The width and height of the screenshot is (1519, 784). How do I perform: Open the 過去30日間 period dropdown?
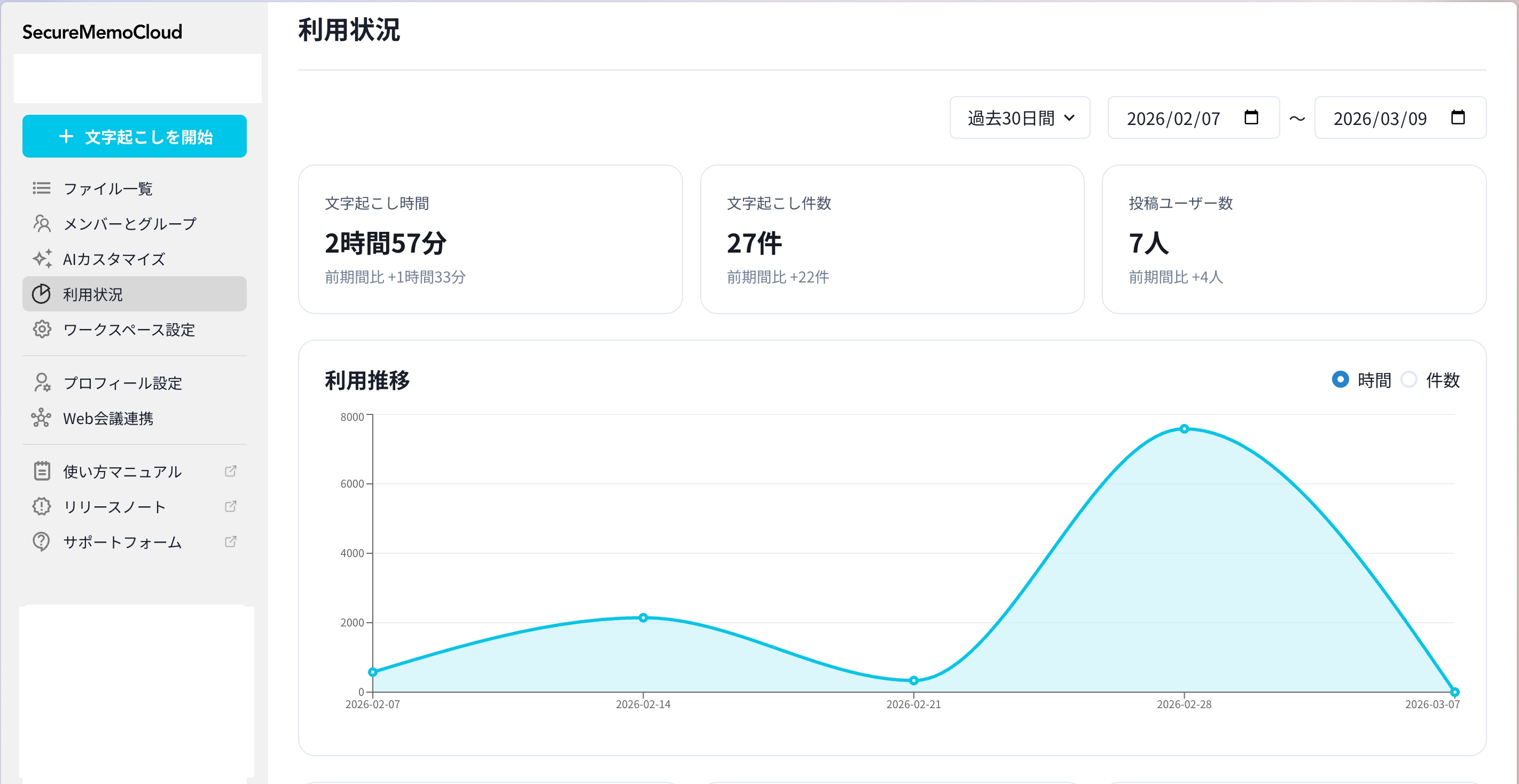[1020, 118]
